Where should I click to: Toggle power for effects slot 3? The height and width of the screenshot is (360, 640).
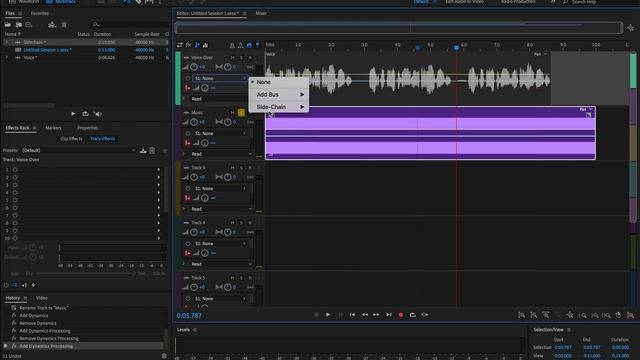tap(15, 185)
